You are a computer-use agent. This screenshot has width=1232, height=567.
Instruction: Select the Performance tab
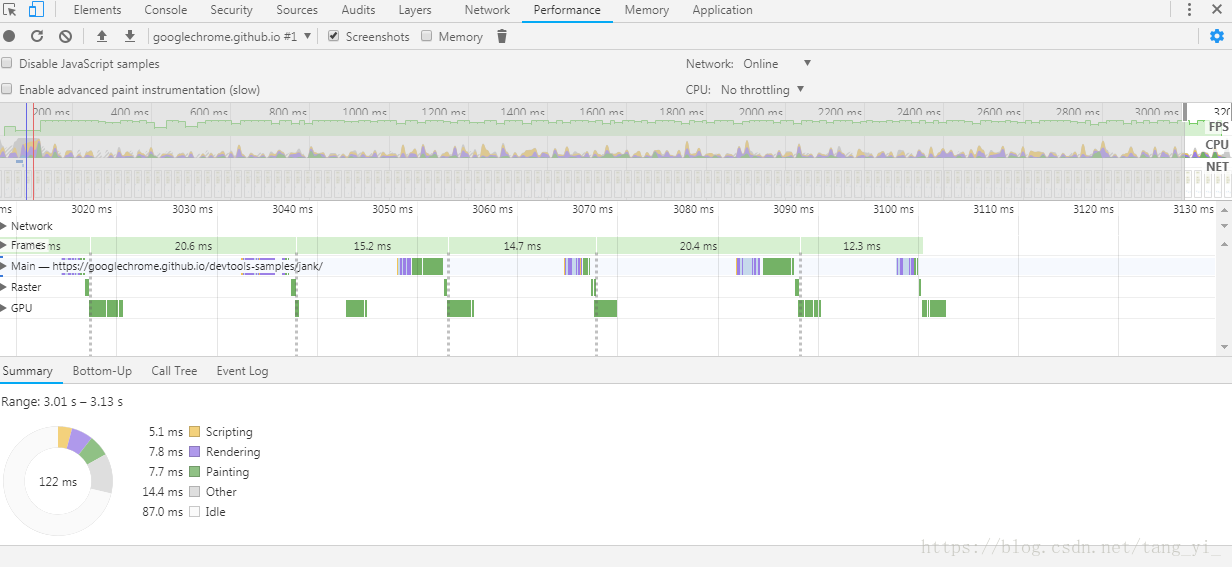pyautogui.click(x=567, y=10)
